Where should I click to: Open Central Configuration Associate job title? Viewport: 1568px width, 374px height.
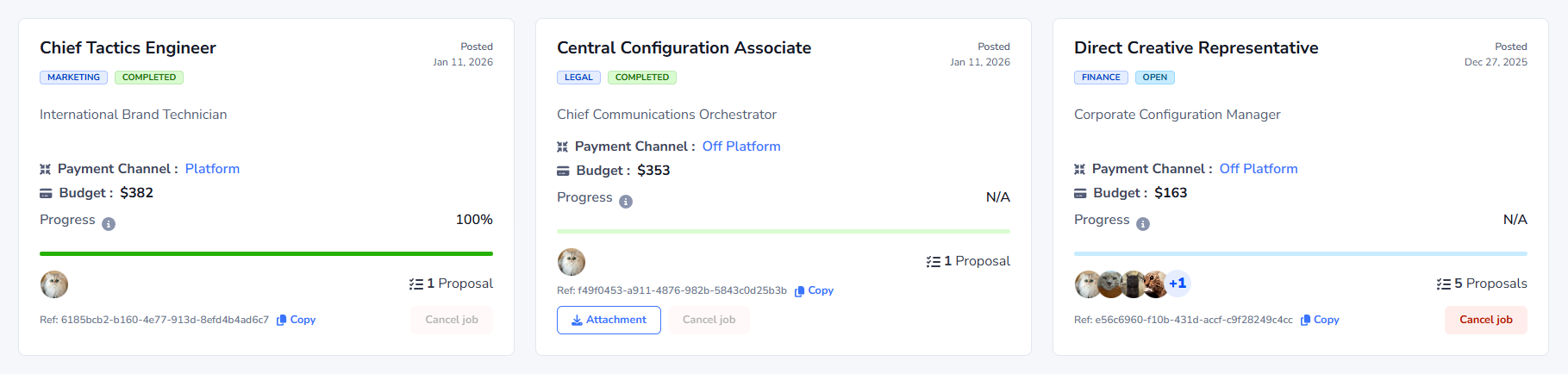[x=684, y=48]
